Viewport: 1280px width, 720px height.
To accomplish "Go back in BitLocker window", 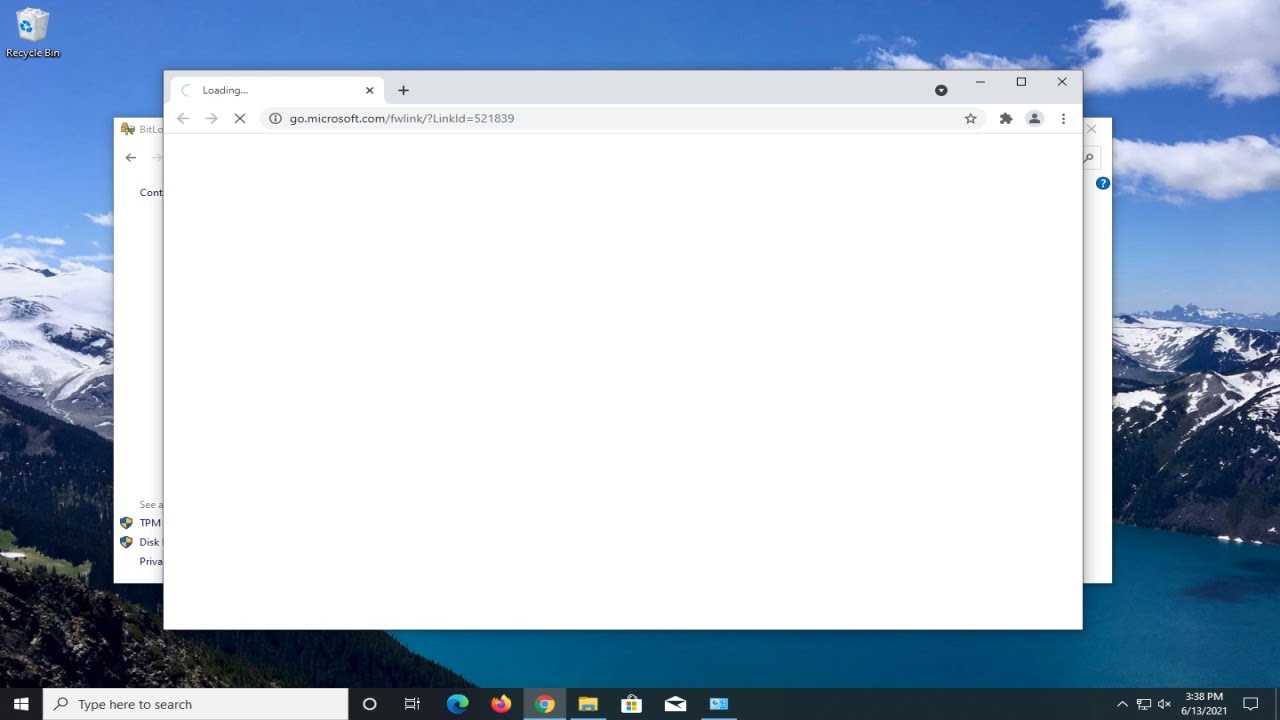I will point(131,157).
